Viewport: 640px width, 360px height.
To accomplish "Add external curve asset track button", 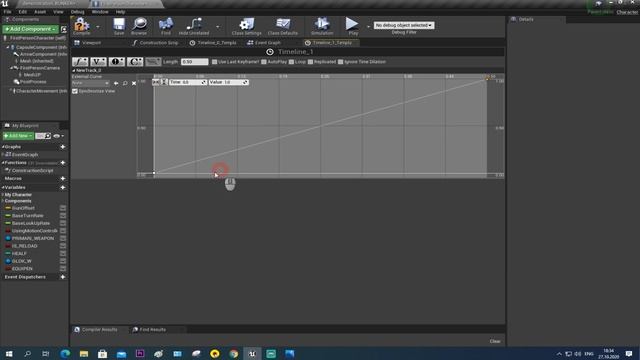I will click(153, 62).
